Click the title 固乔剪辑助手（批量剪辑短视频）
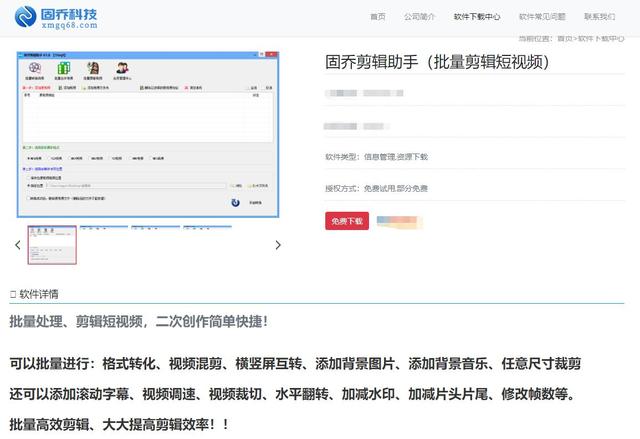The height and width of the screenshot is (439, 640). point(438,62)
